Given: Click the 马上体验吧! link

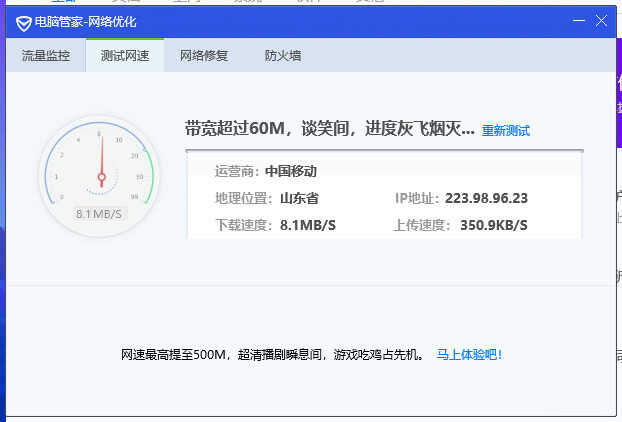Looking at the screenshot, I should pyautogui.click(x=469, y=354).
